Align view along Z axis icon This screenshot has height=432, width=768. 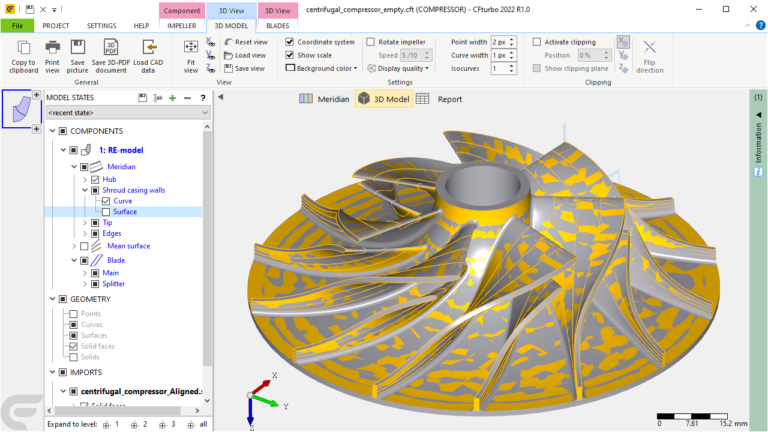point(210,69)
